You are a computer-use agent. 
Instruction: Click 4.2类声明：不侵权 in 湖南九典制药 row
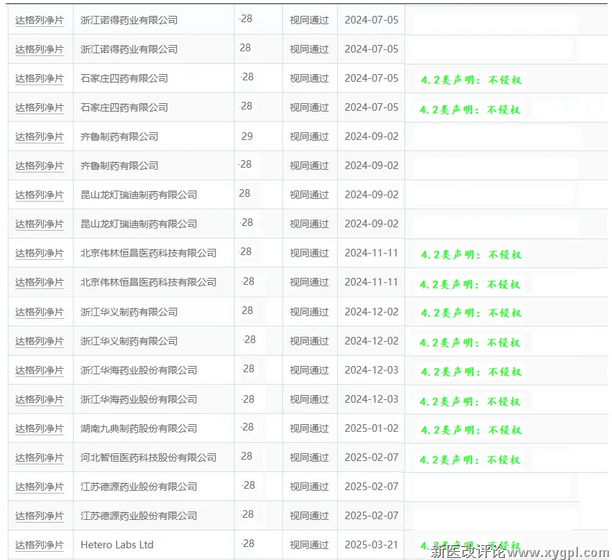point(471,430)
